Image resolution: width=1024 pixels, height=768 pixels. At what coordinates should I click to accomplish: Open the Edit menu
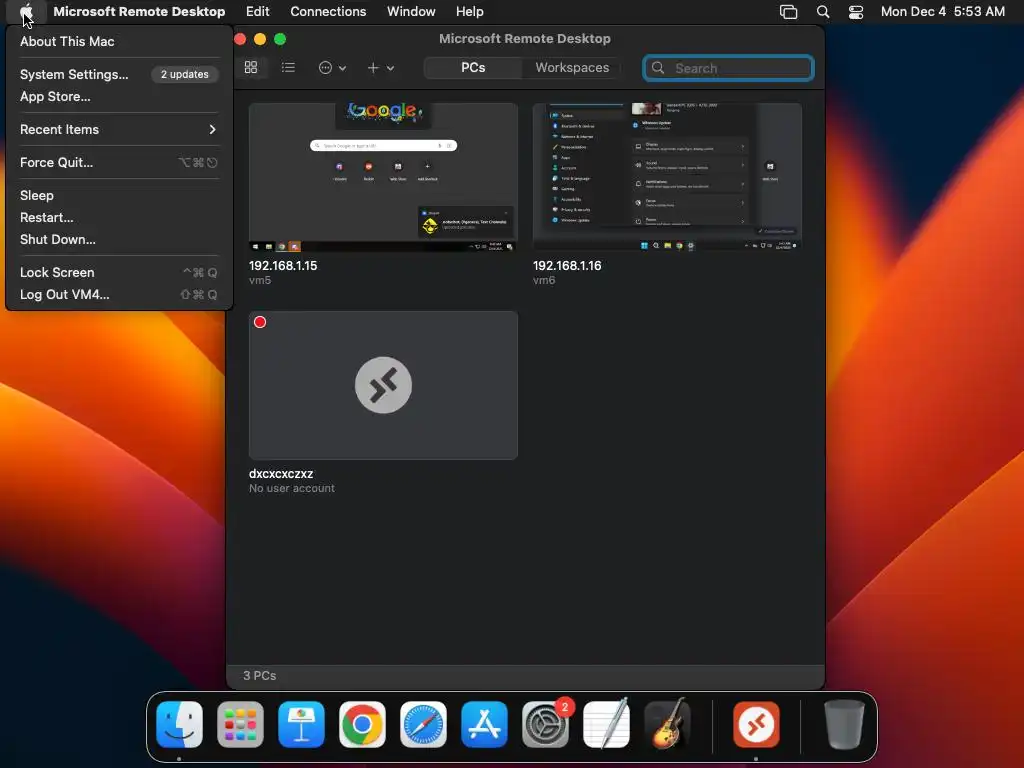257,11
